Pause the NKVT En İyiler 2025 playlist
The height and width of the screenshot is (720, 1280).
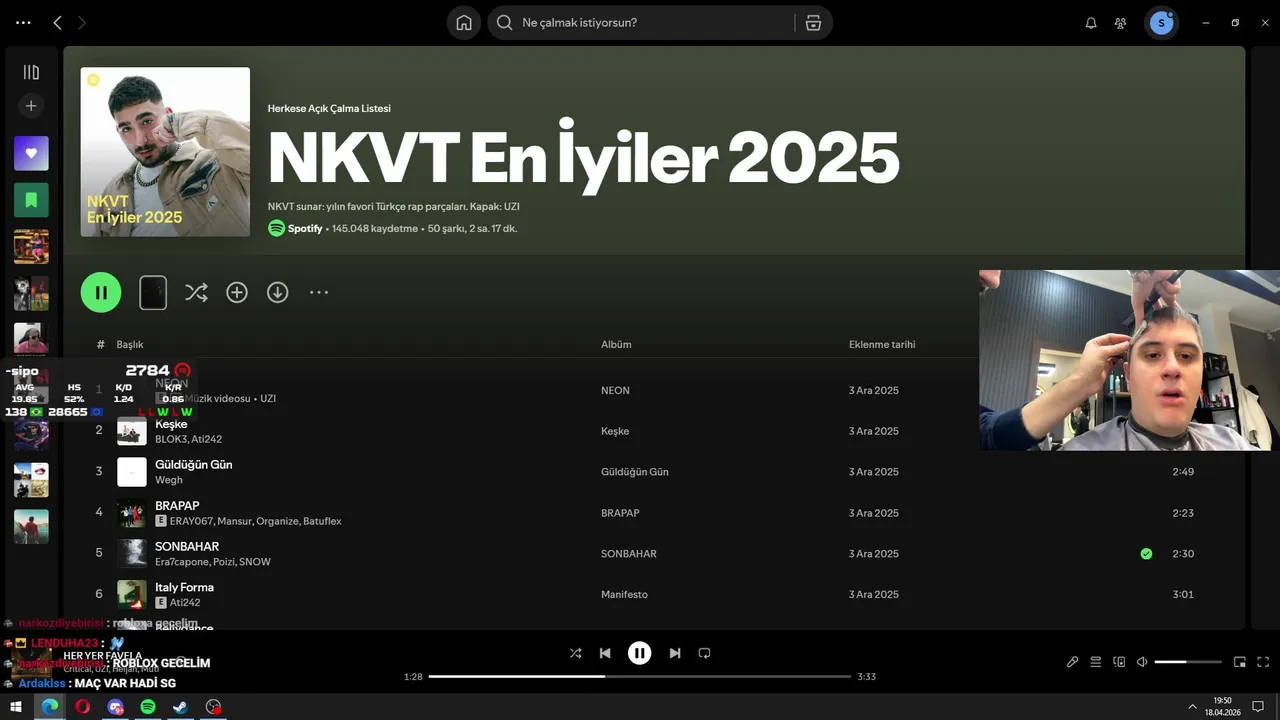101,292
